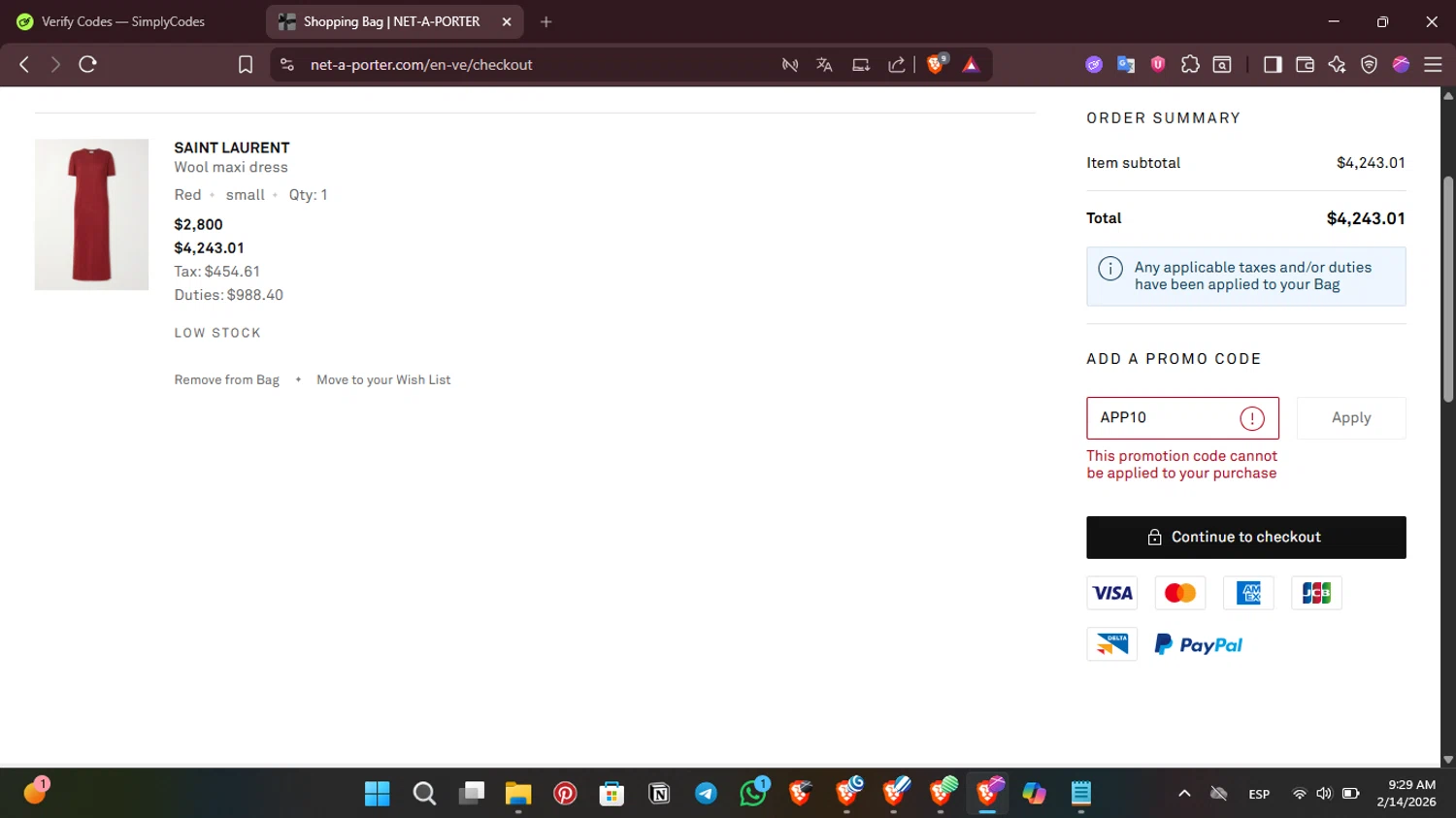Go back using the browser back arrow
This screenshot has height=818, width=1456.
coord(24,64)
